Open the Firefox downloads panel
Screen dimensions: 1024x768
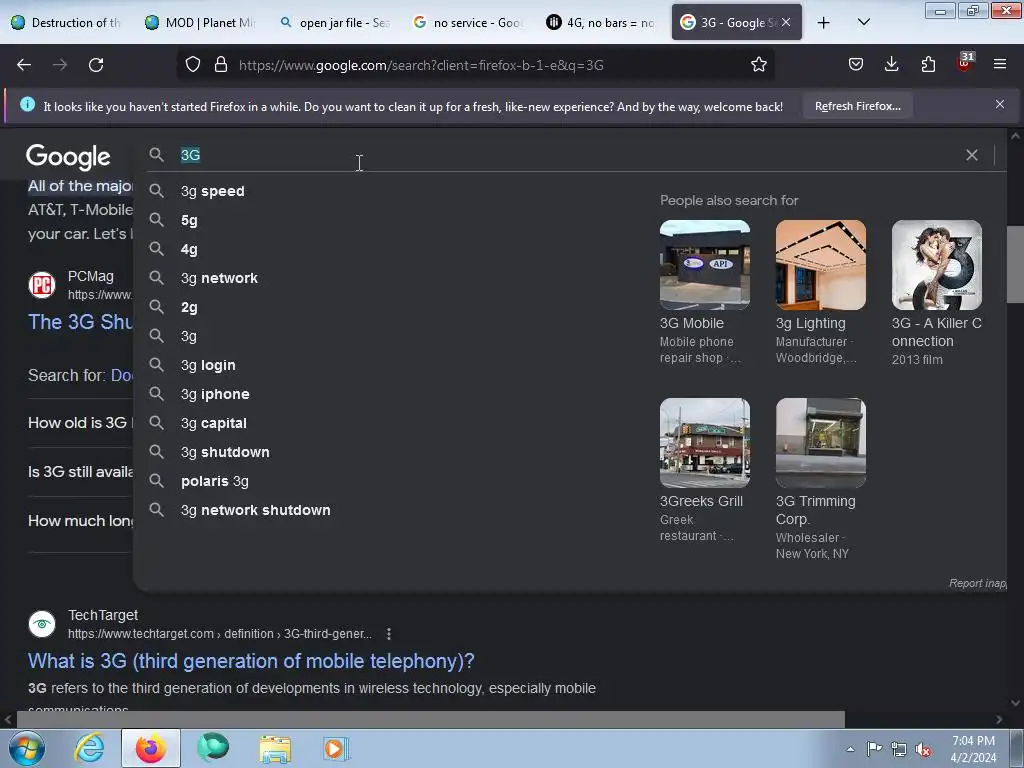(891, 64)
